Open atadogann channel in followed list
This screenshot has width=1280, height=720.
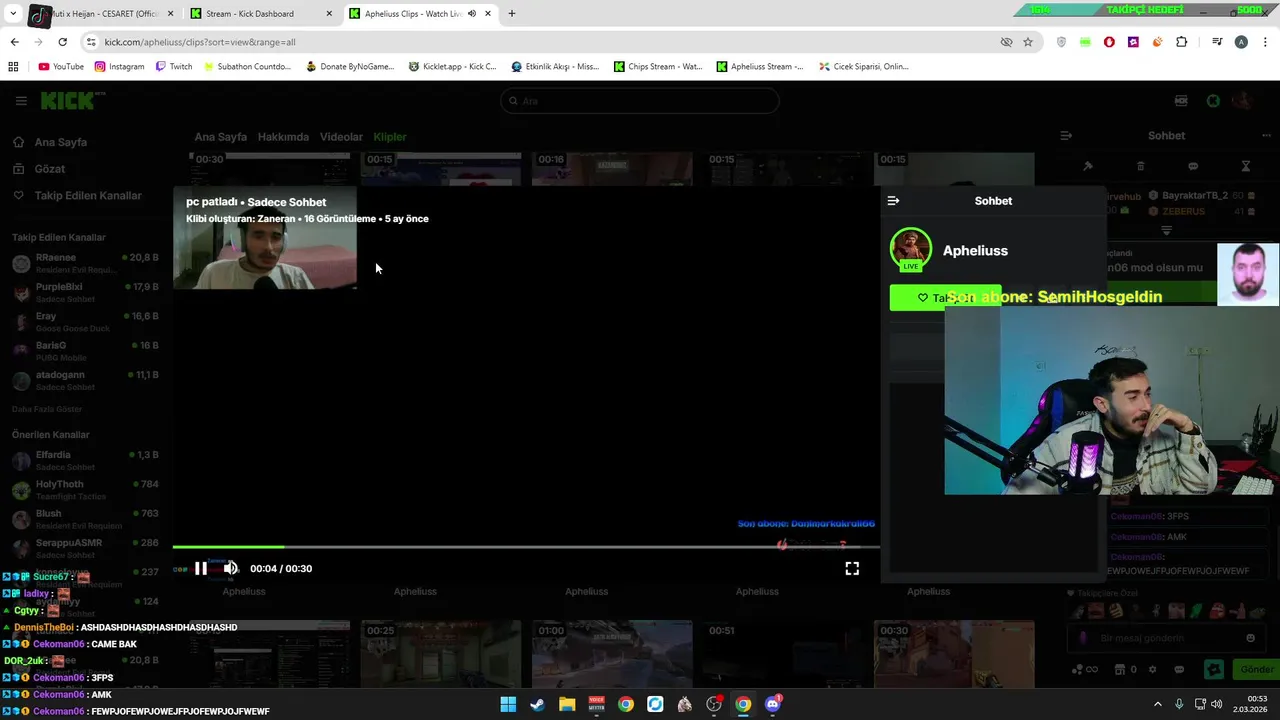[86, 380]
